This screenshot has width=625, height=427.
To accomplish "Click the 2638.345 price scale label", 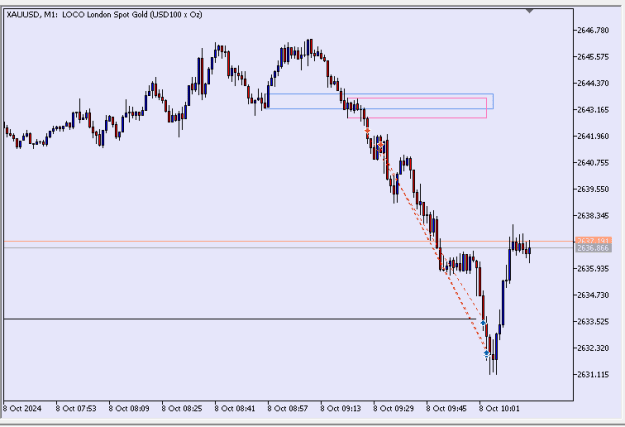I will 593,216.
